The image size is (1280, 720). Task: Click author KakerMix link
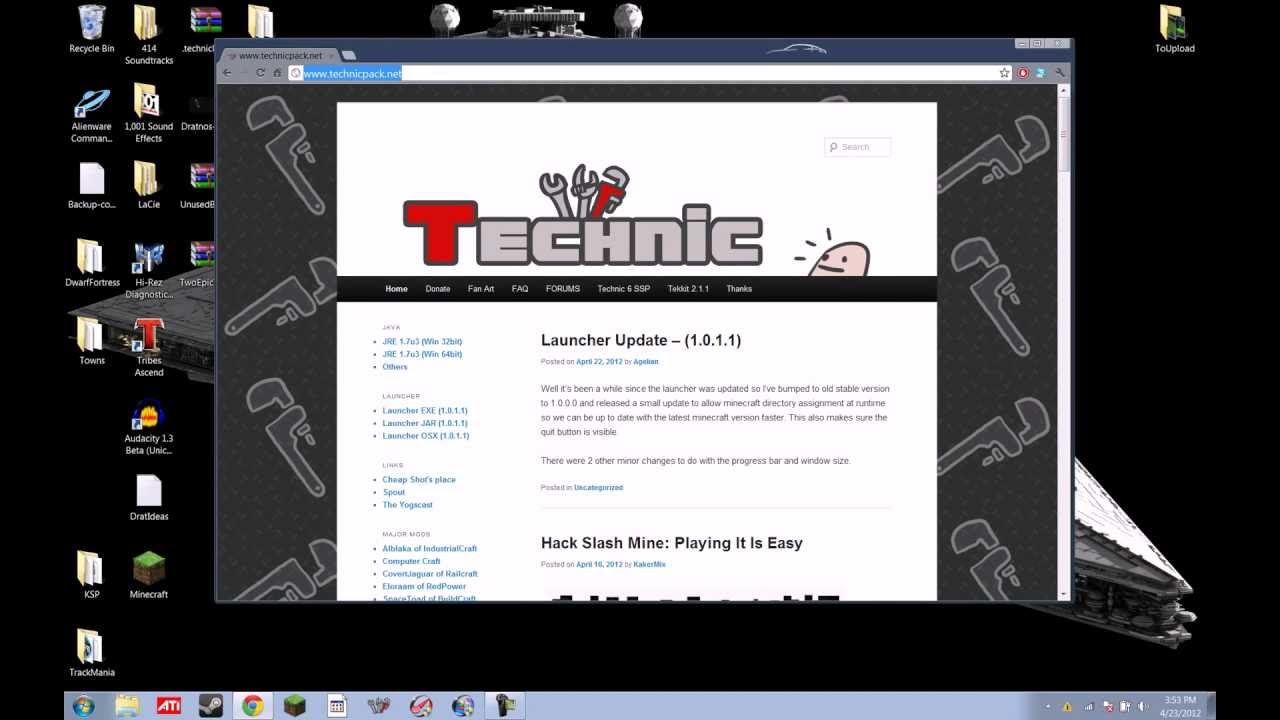(649, 565)
